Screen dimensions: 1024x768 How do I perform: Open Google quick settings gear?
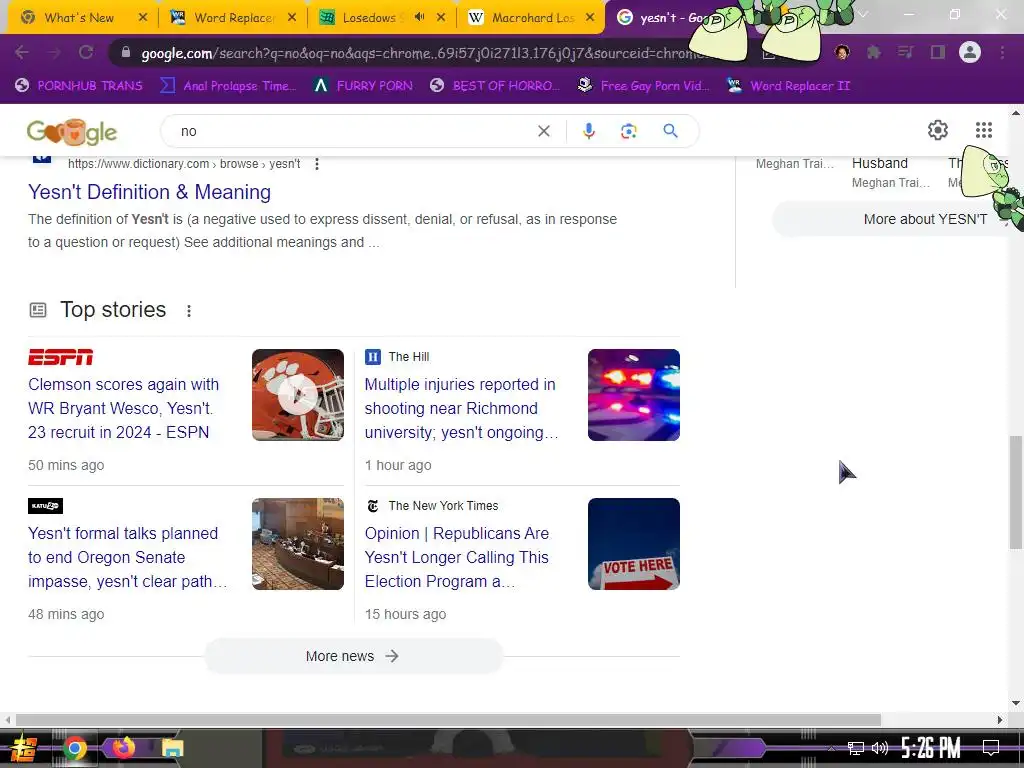(x=938, y=130)
